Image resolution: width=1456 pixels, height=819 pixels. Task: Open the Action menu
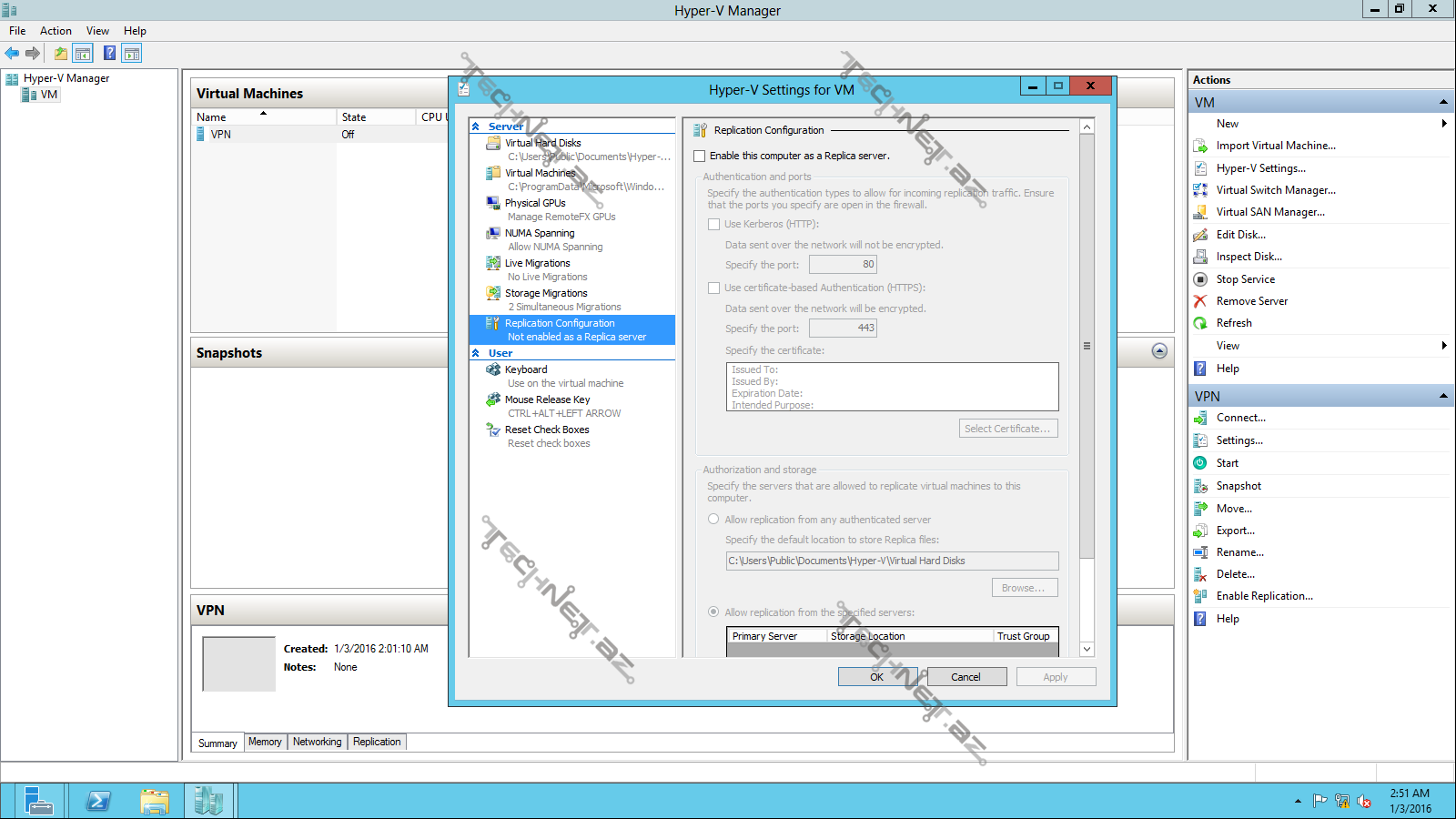pos(56,31)
